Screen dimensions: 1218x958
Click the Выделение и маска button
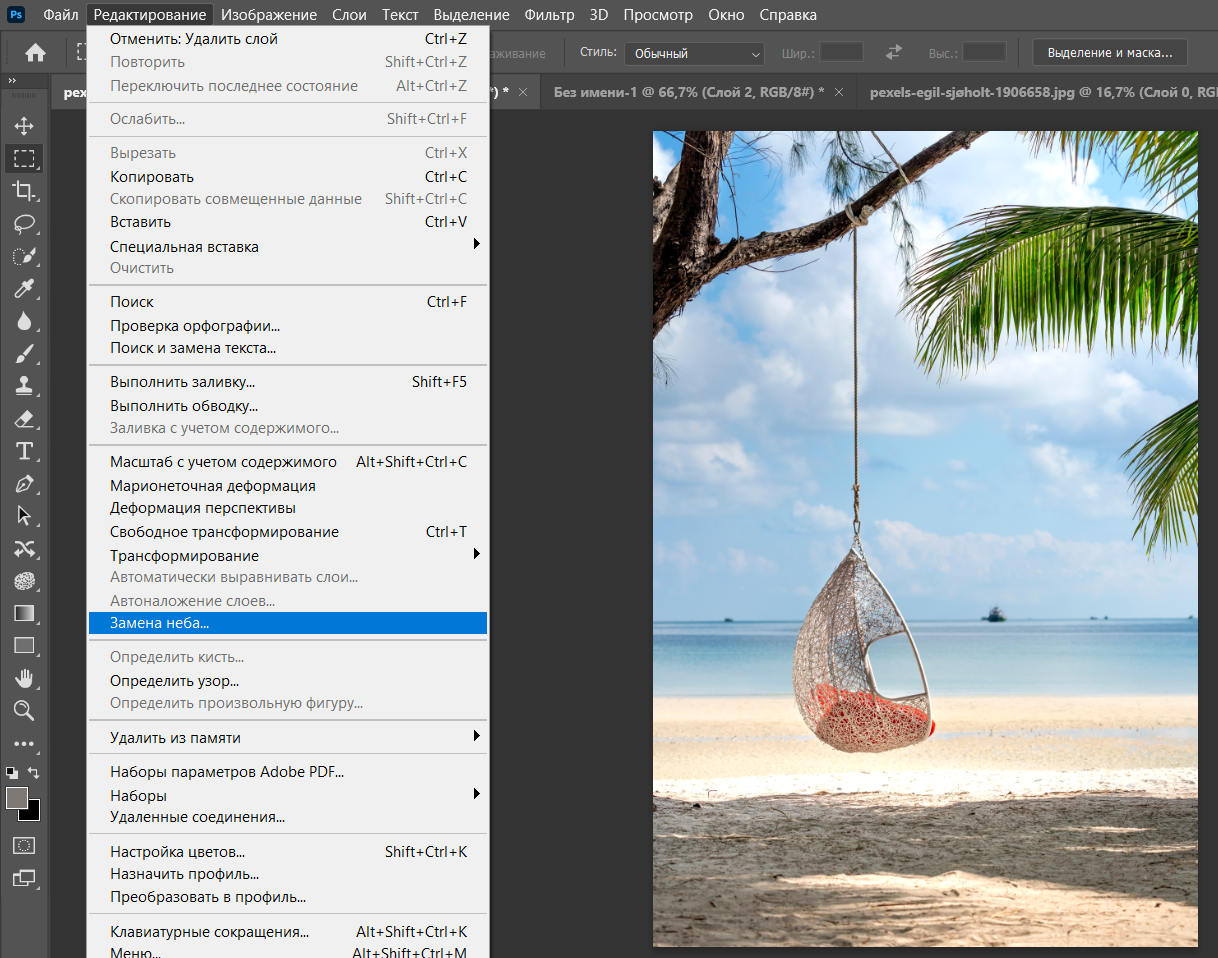coord(1109,53)
